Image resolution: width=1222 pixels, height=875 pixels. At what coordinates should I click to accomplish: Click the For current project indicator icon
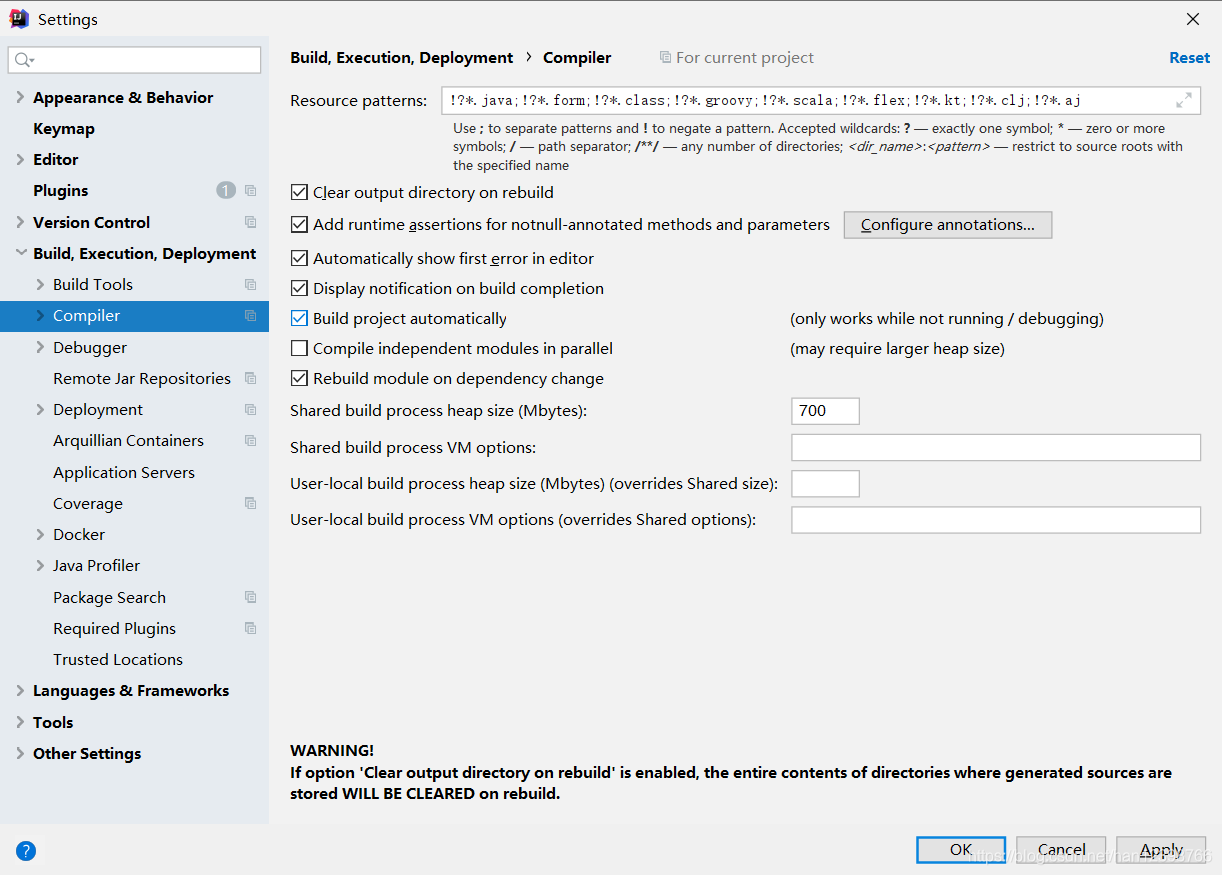click(x=665, y=57)
